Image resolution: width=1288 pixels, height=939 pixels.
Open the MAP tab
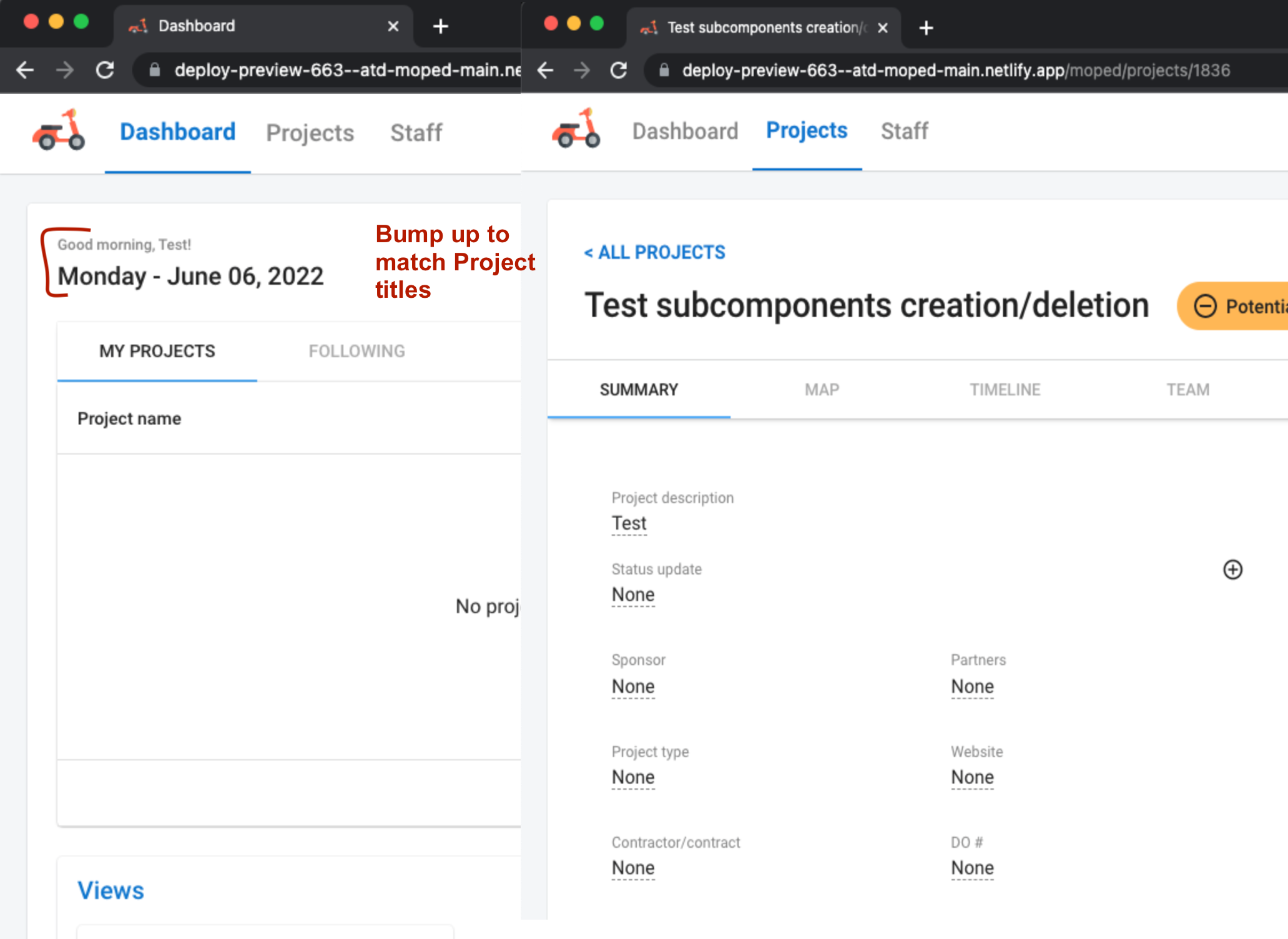click(821, 390)
